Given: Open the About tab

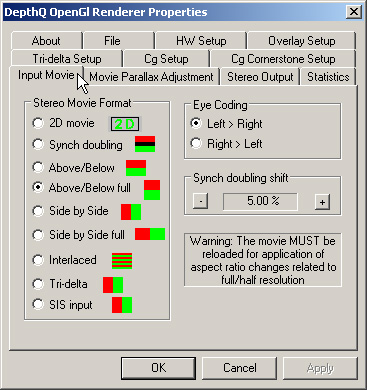Looking at the screenshot, I should pyautogui.click(x=46, y=41).
